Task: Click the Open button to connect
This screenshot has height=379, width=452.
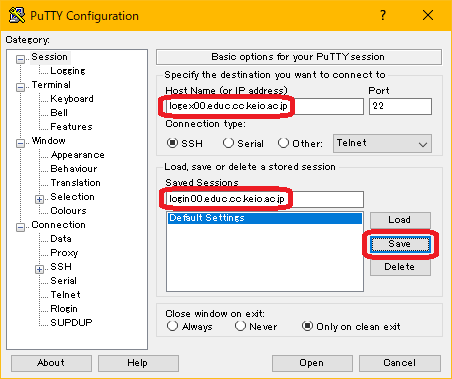Action: 312,363
